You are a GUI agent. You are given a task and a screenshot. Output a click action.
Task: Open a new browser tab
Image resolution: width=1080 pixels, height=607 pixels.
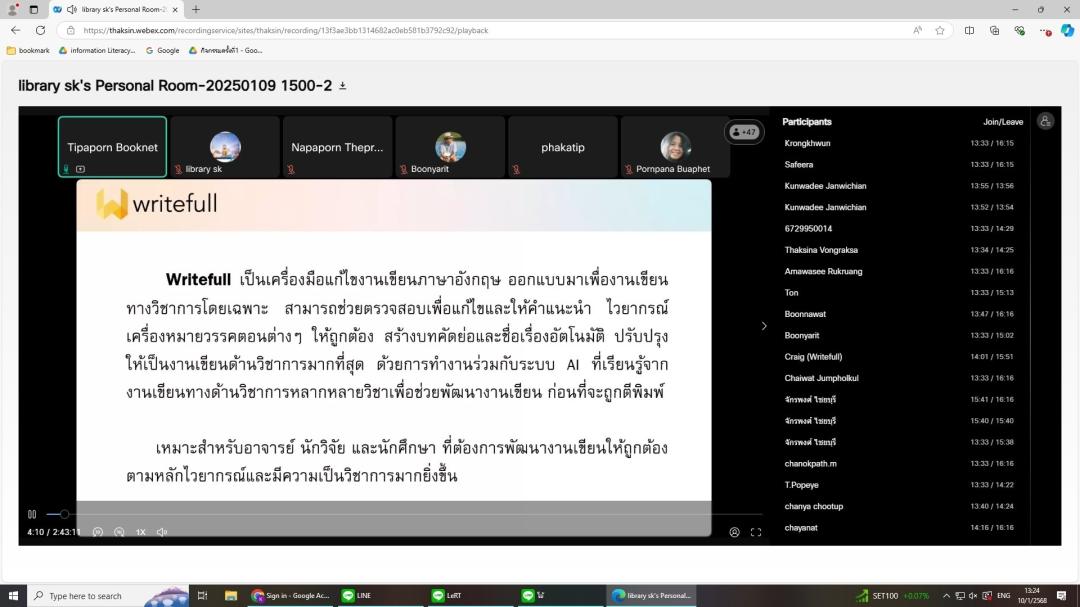pyautogui.click(x=196, y=10)
